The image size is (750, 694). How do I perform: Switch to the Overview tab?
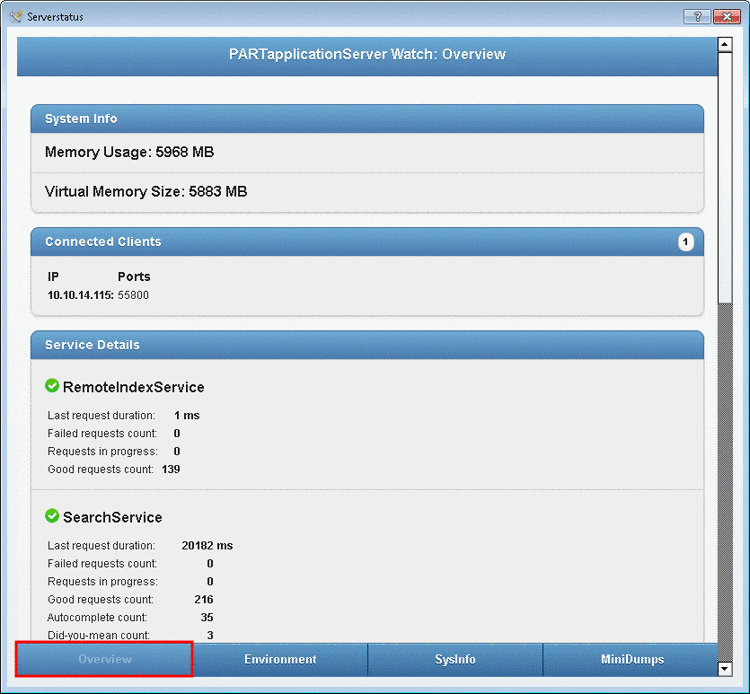pyautogui.click(x=105, y=659)
